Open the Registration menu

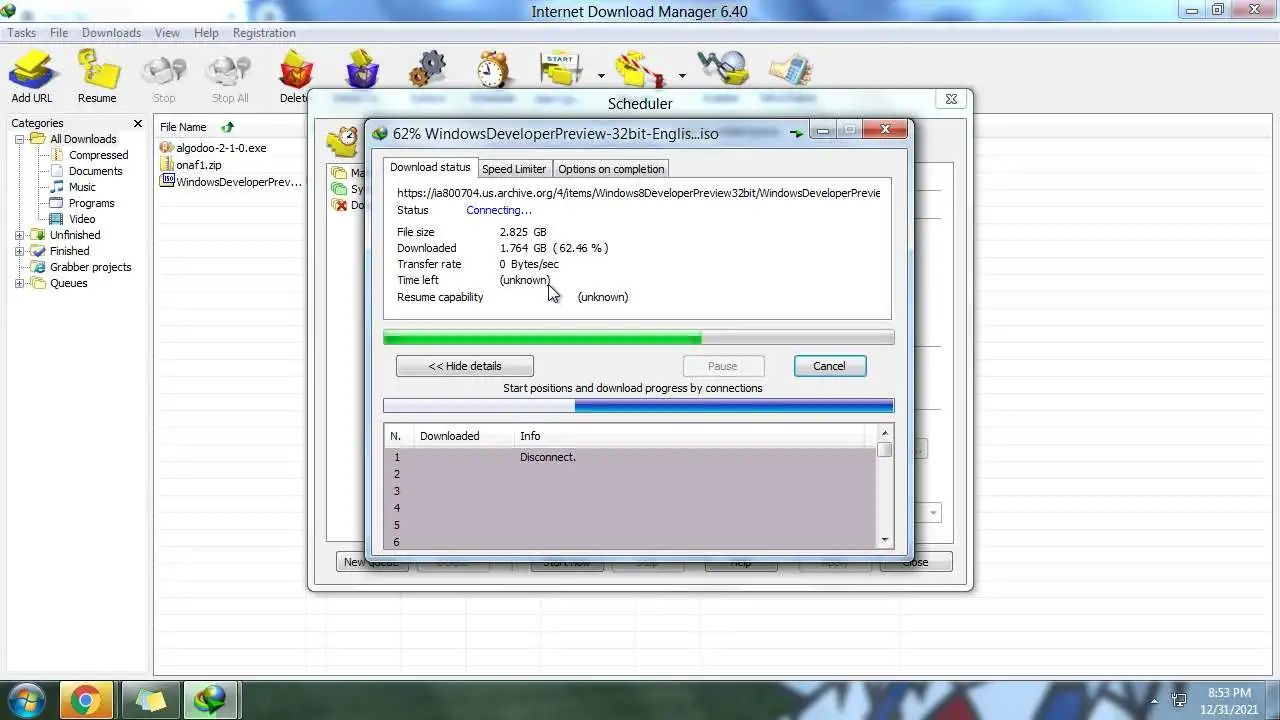tap(264, 33)
